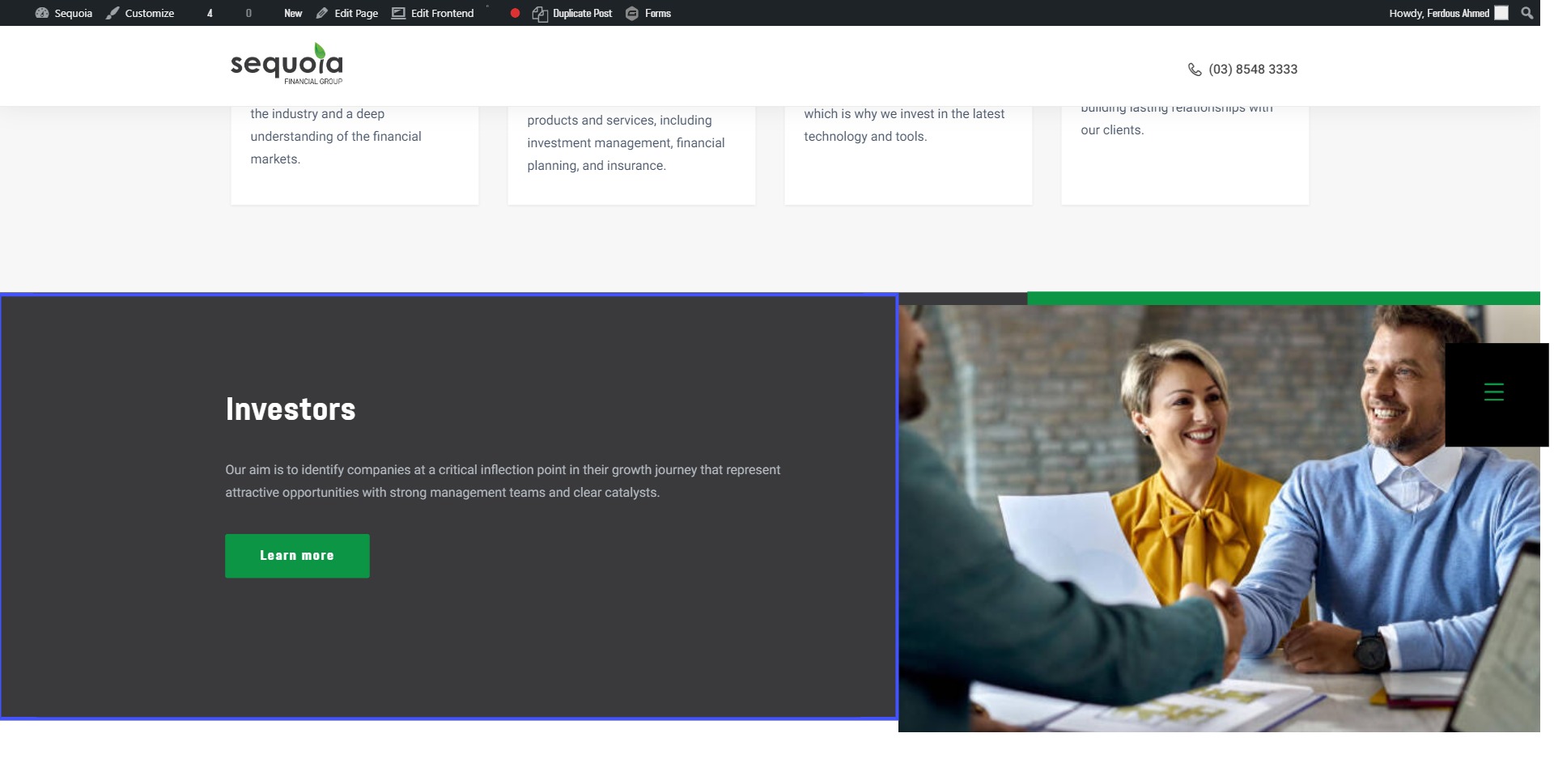
Task: Expand the New content menu
Action: coord(293,13)
